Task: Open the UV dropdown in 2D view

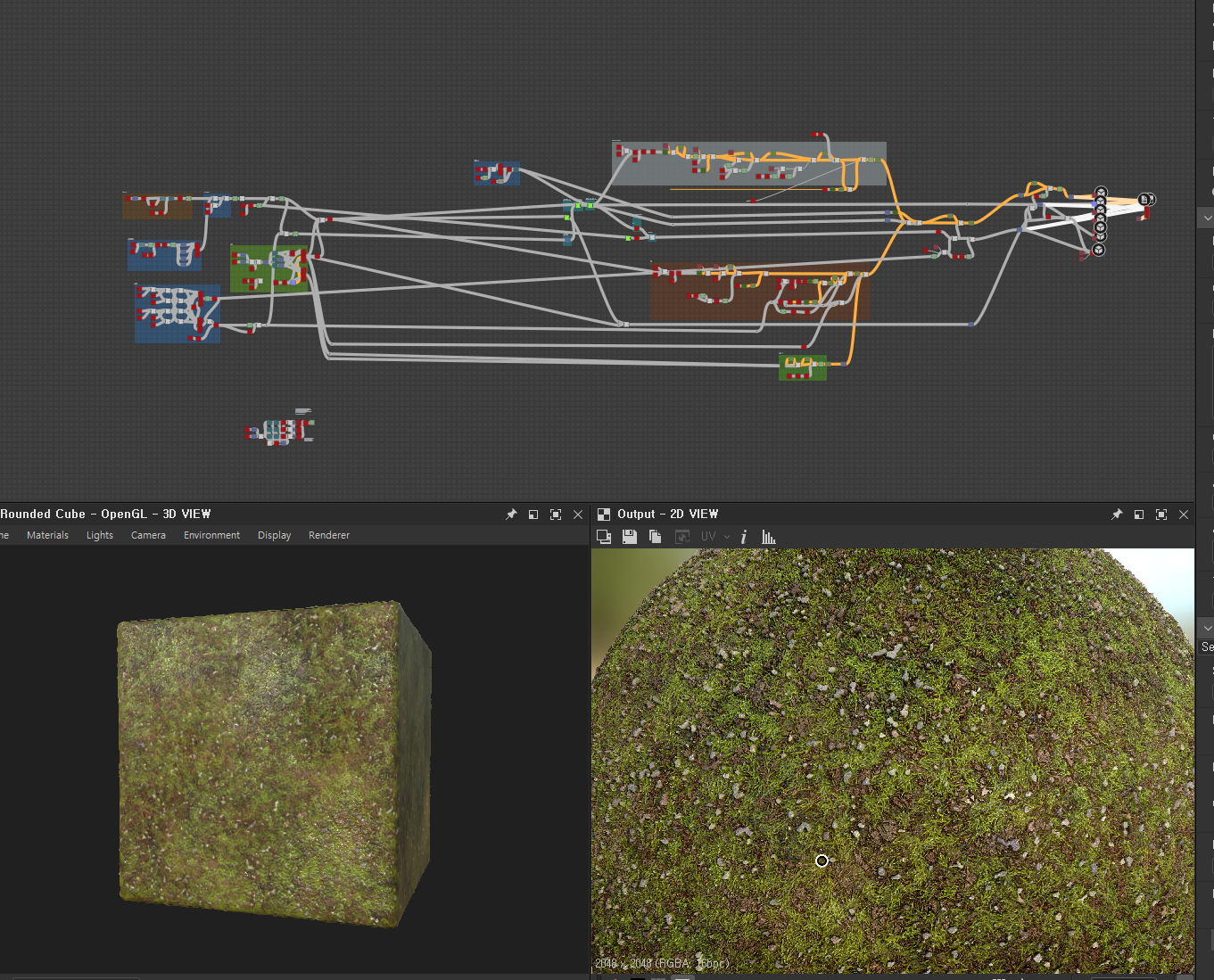Action: [716, 537]
